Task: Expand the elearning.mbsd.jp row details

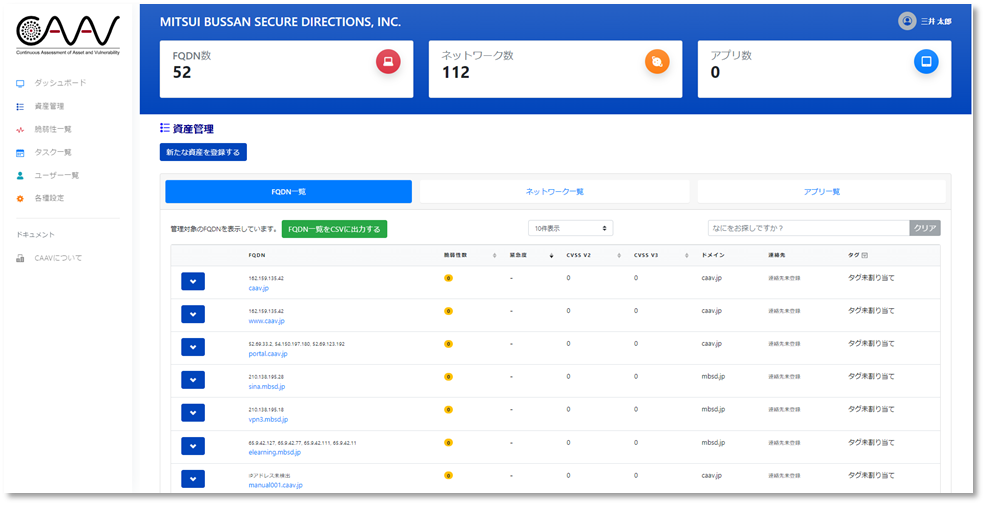Action: click(x=193, y=446)
